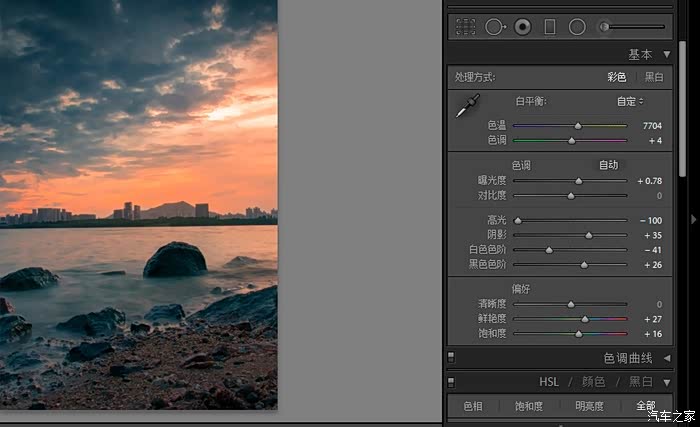Collapse the 基本 panel

click(x=666, y=54)
